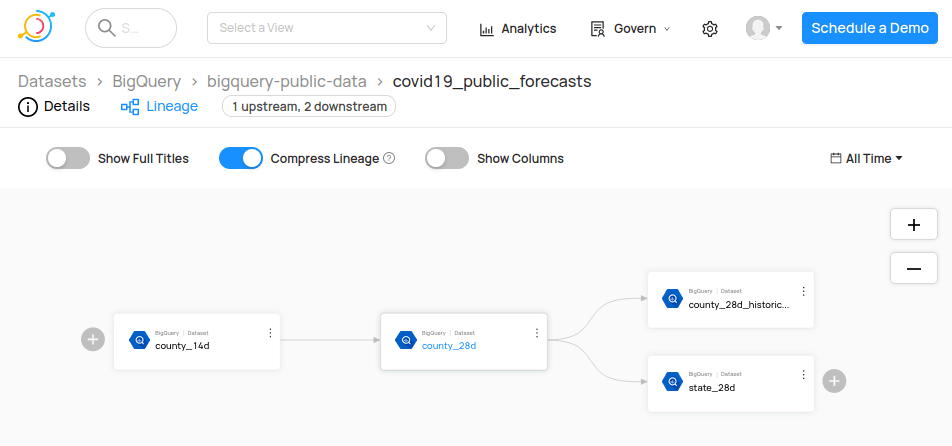This screenshot has width=952, height=446.
Task: Click the Compress Lineage help icon
Action: (x=390, y=158)
